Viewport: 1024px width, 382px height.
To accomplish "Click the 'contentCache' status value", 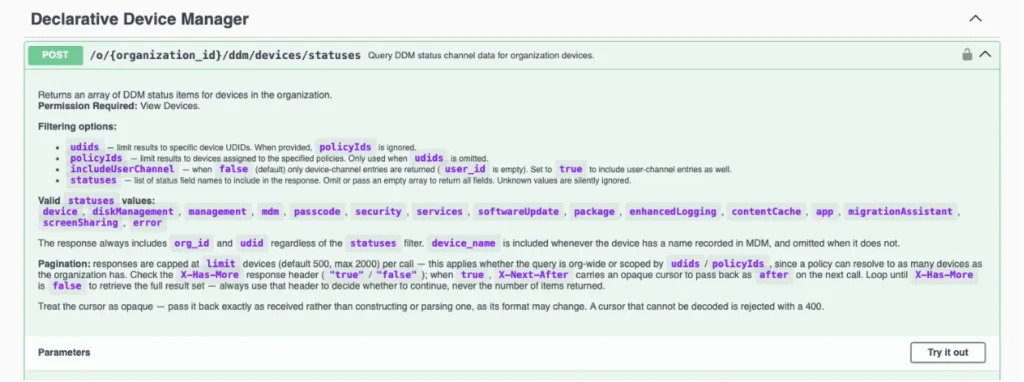I will pyautogui.click(x=766, y=212).
